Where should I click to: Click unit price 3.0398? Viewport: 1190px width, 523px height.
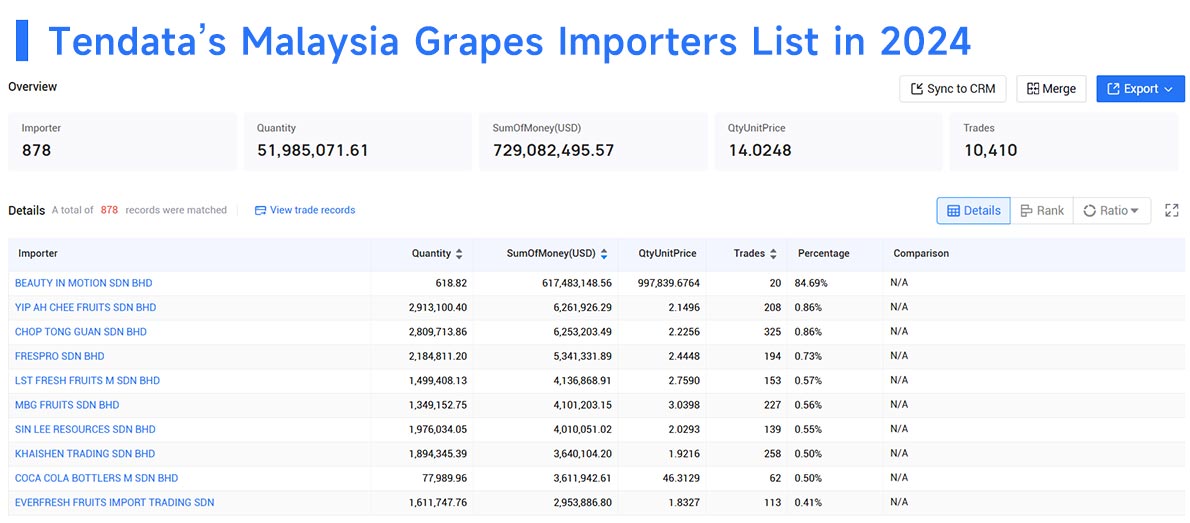[685, 405]
